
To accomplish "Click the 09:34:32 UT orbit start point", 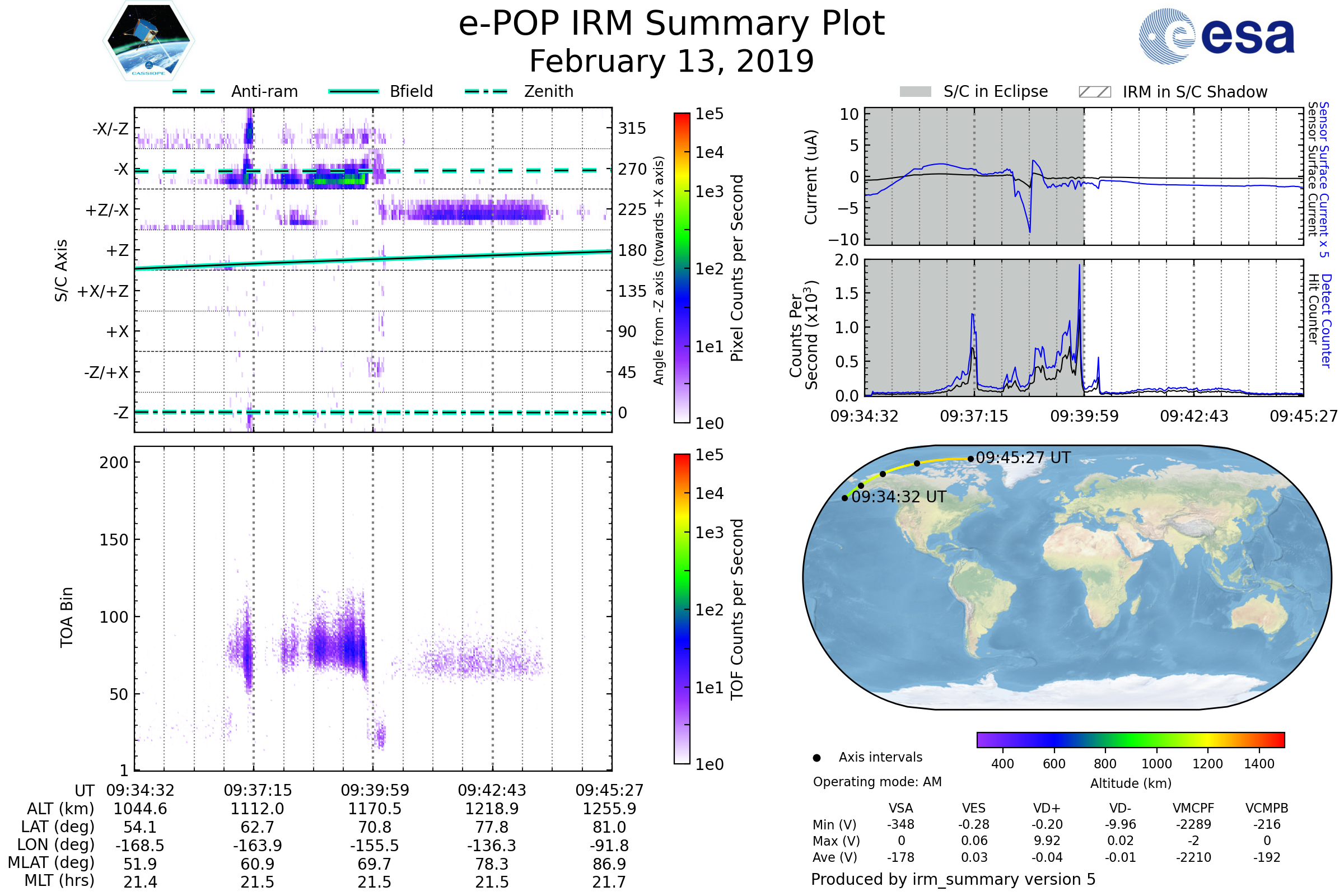I will 844,498.
